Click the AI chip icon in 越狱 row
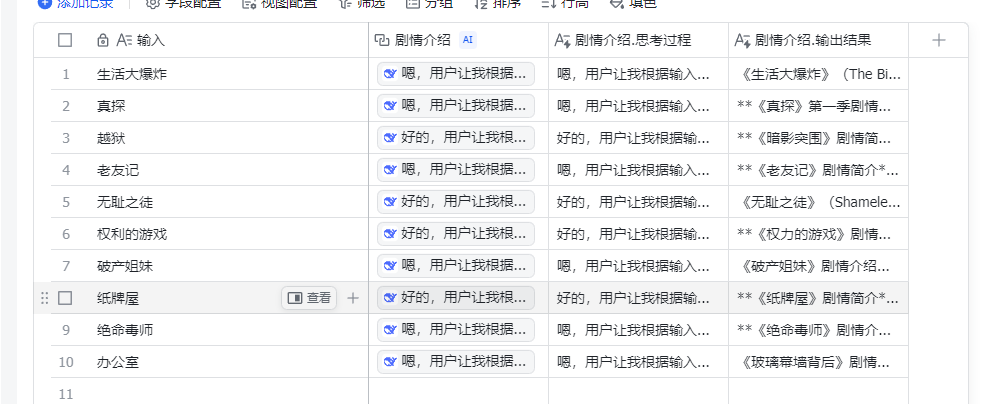990x404 pixels. [x=390, y=138]
